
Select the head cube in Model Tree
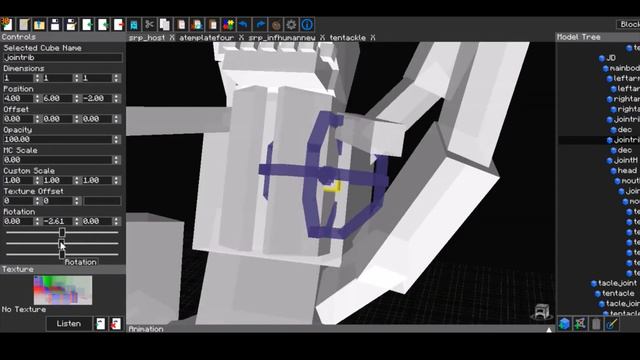[x=627, y=171]
